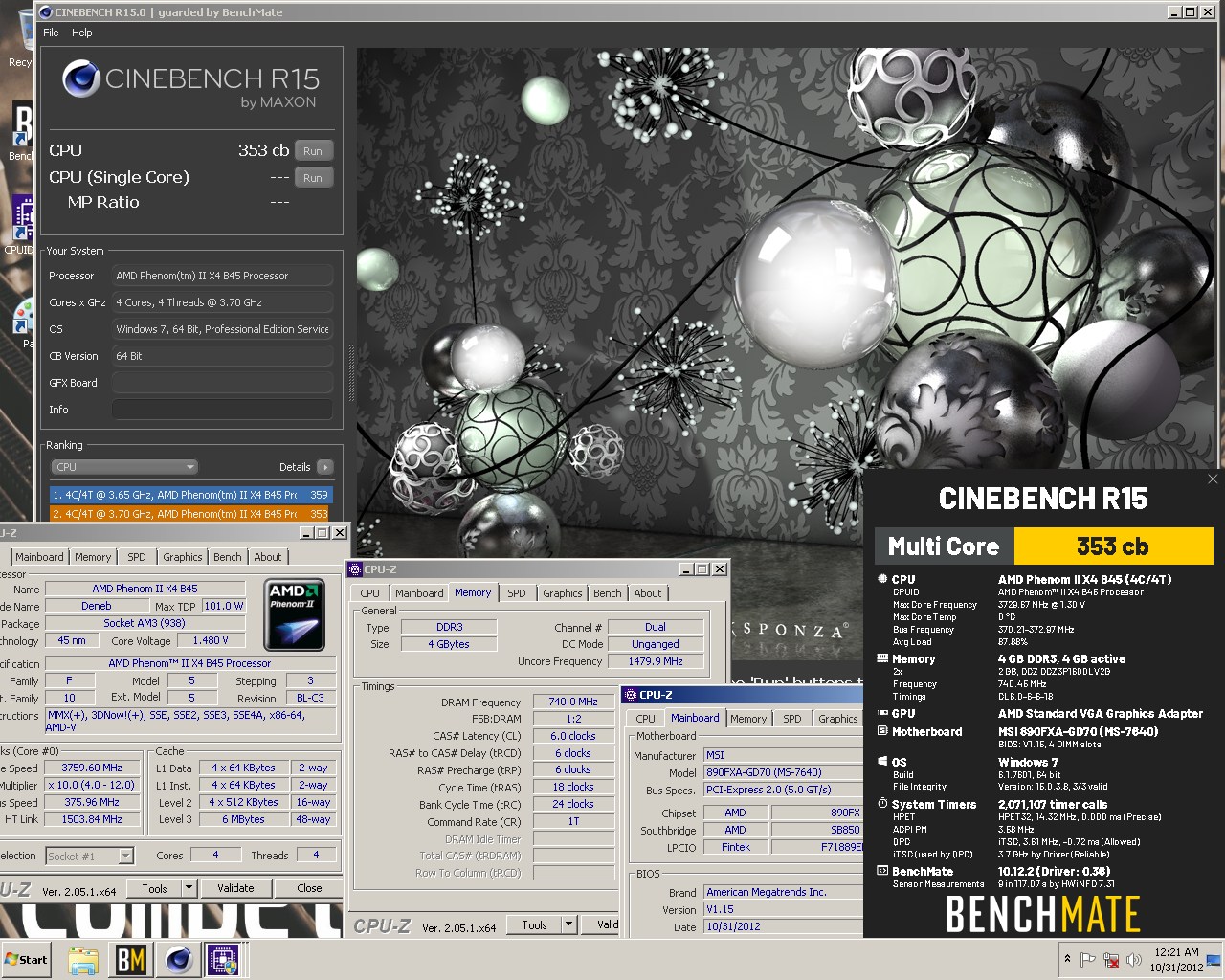
Task: Select SPD tab in Memory CPU-Z window
Action: 517,593
